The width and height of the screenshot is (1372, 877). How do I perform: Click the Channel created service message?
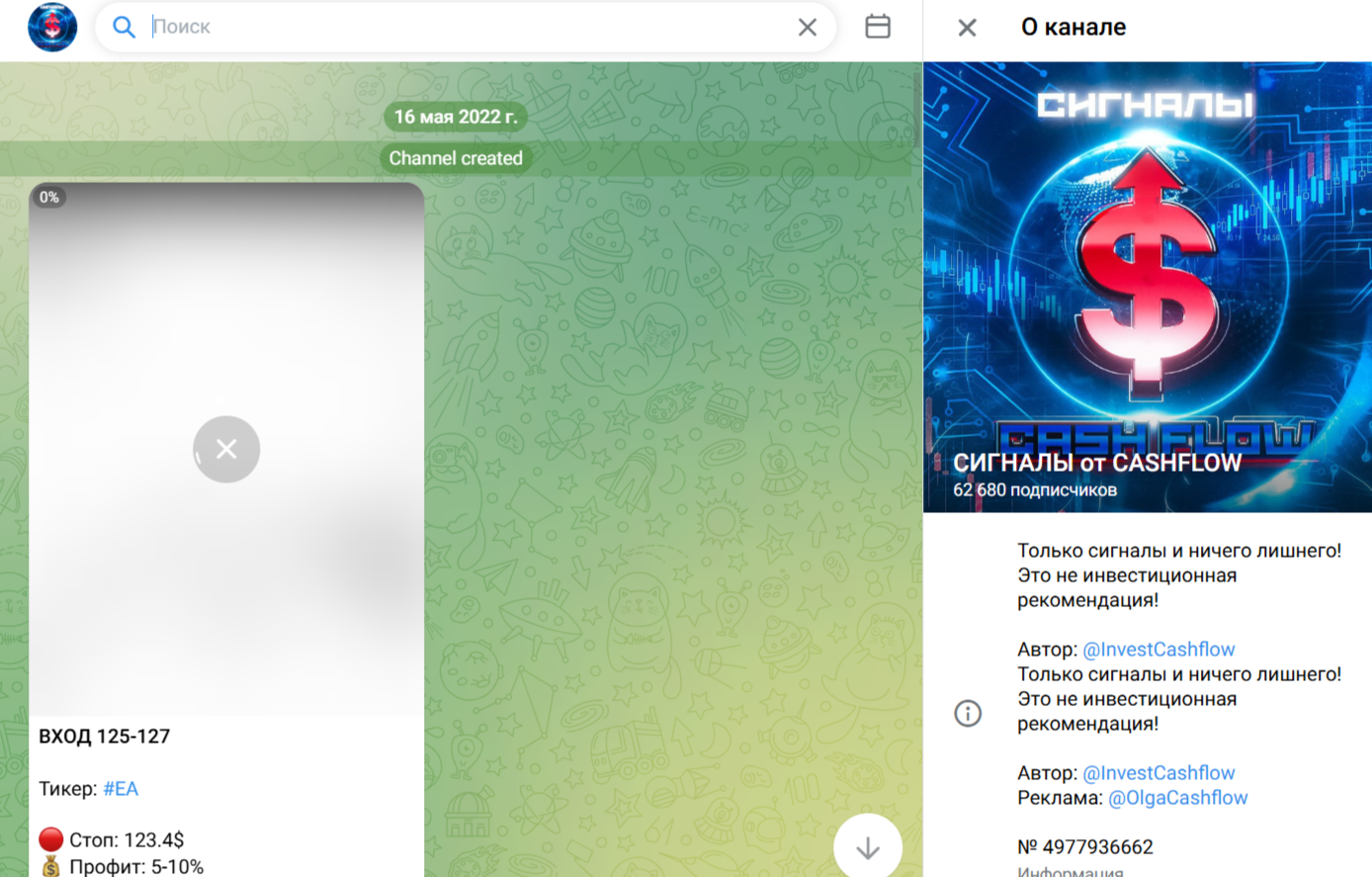point(456,158)
